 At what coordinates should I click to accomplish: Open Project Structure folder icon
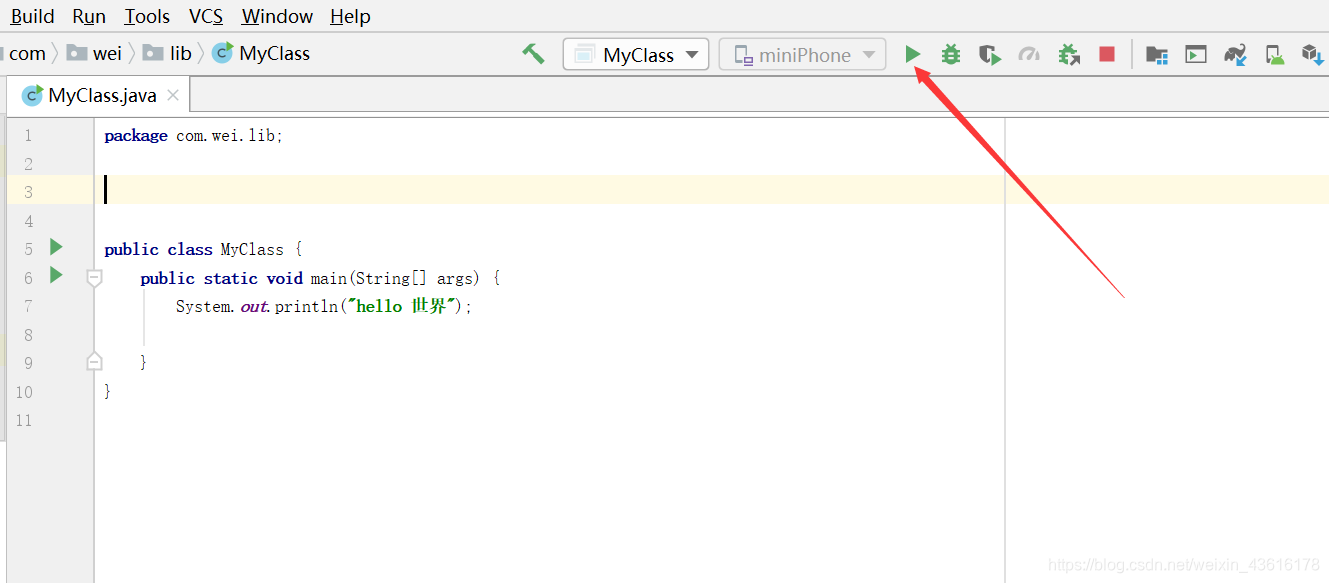[1157, 54]
